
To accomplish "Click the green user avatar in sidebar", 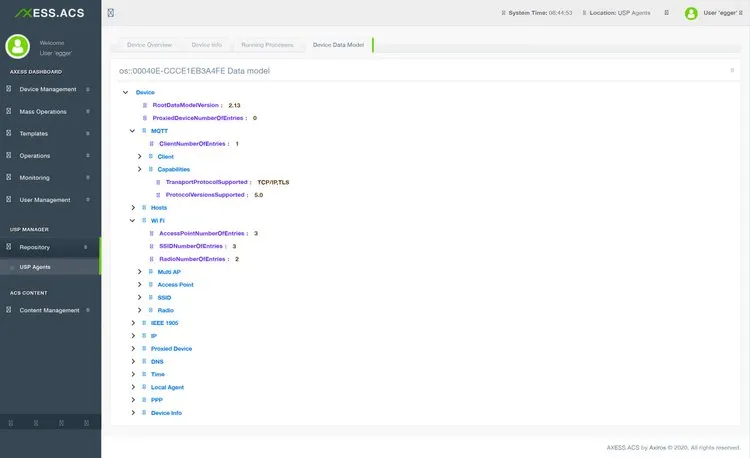I will point(18,47).
